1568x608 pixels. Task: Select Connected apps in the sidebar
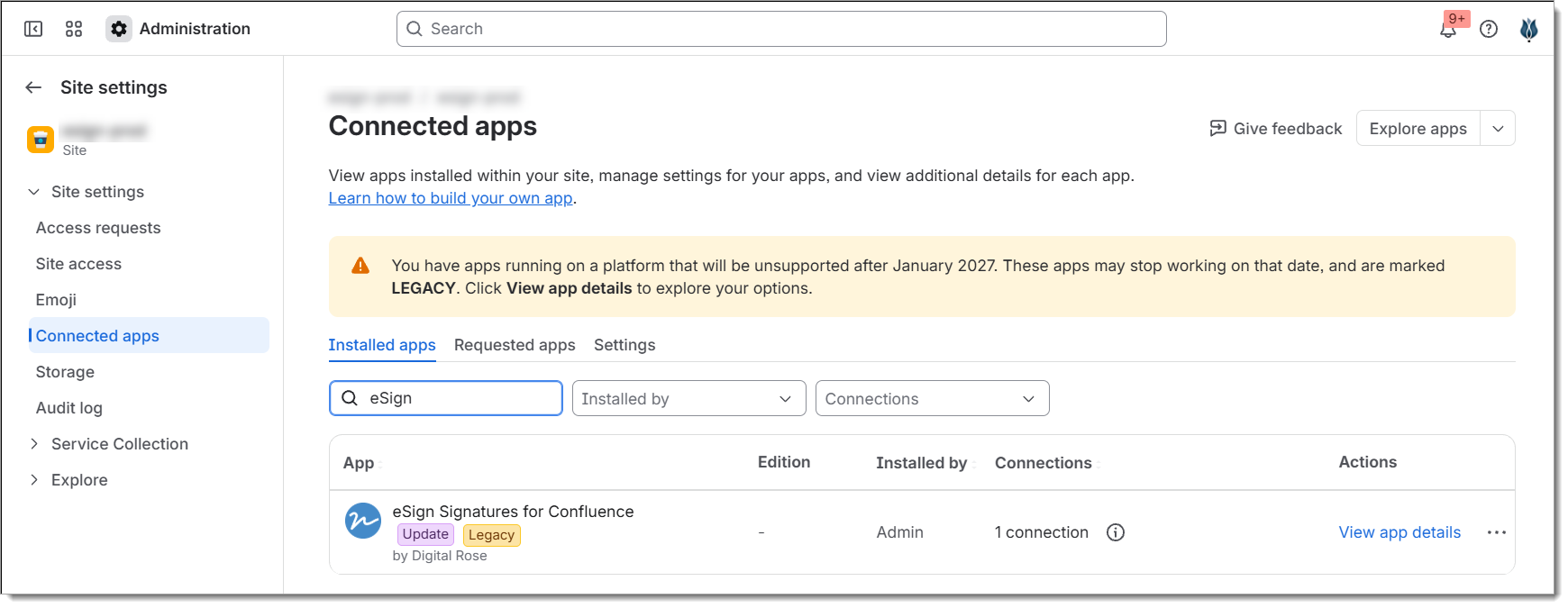pyautogui.click(x=149, y=336)
